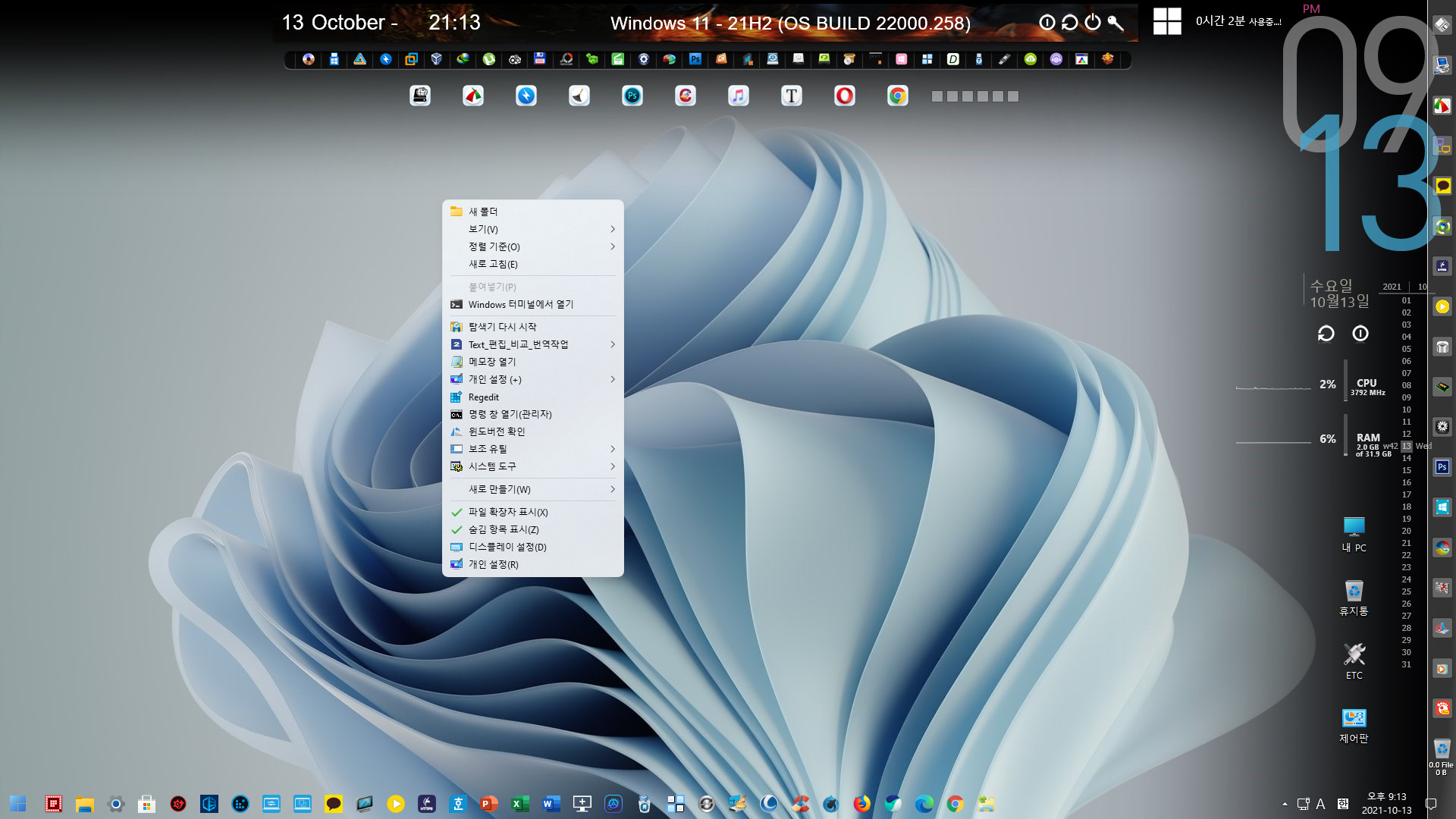The width and height of the screenshot is (1456, 819).
Task: Choose 메모장 열기 from the context menu
Action: [533, 362]
